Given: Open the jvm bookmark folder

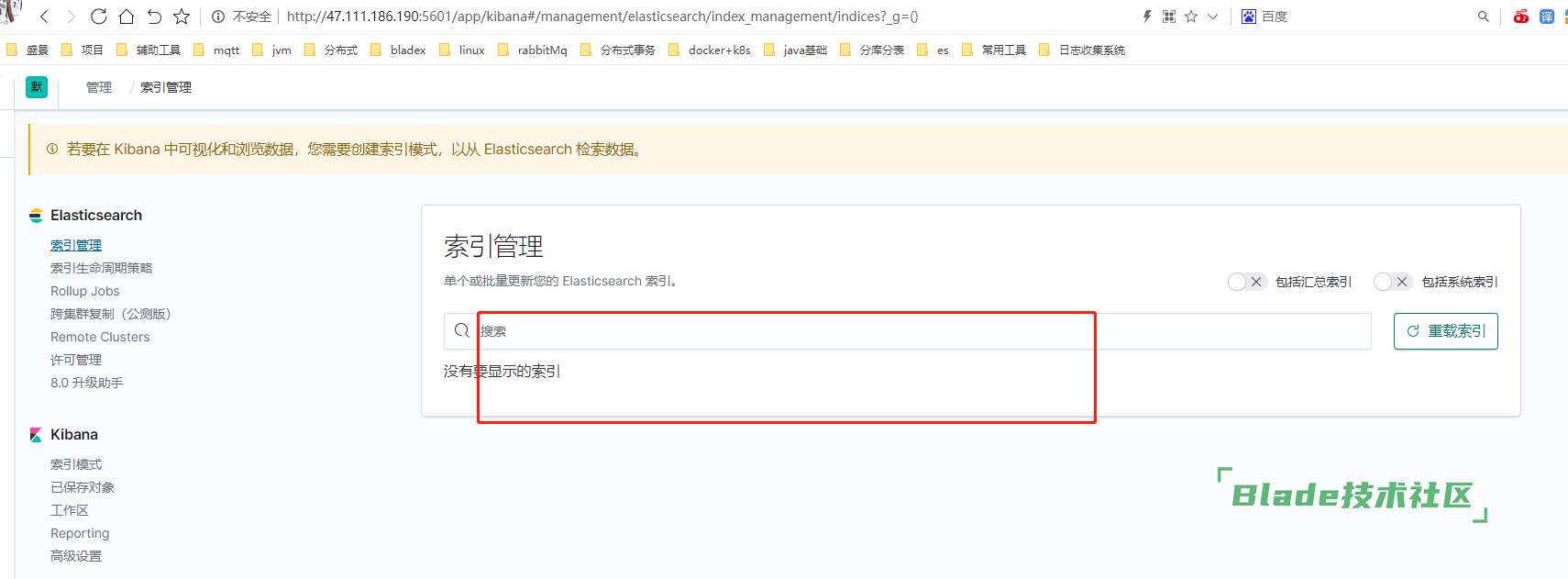Looking at the screenshot, I should (271, 50).
